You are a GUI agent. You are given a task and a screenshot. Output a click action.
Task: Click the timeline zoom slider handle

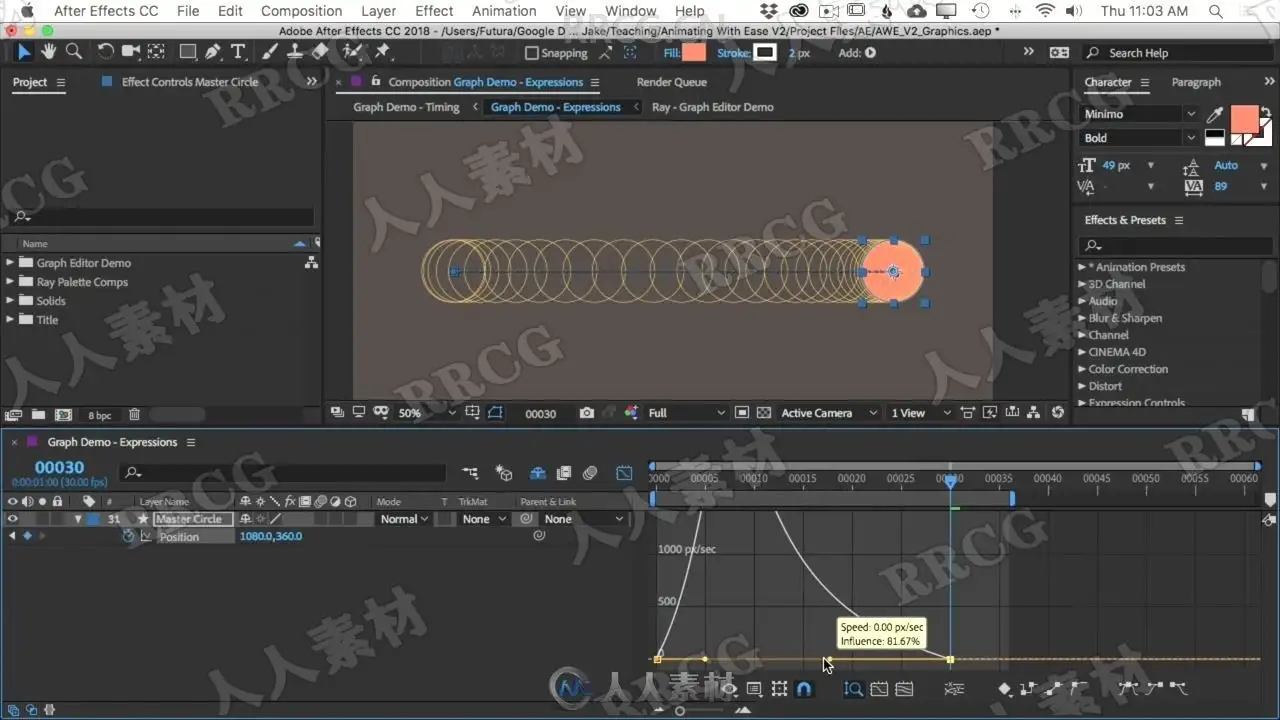tap(679, 710)
